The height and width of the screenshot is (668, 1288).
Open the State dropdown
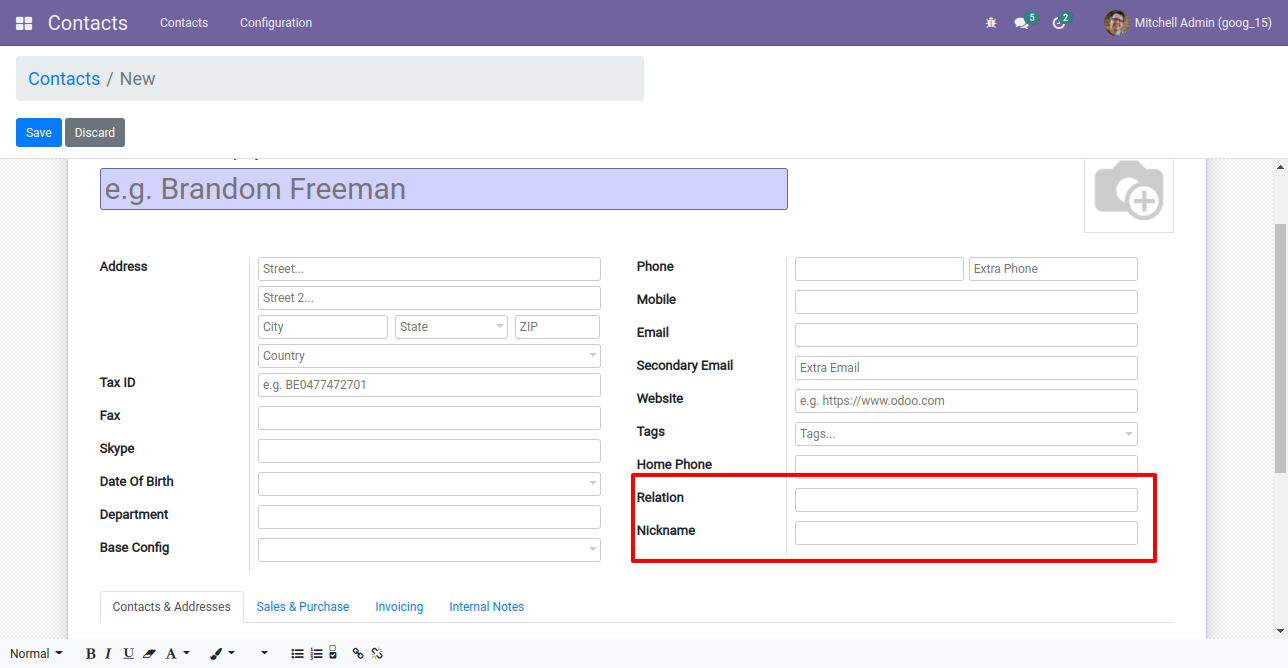tap(451, 327)
